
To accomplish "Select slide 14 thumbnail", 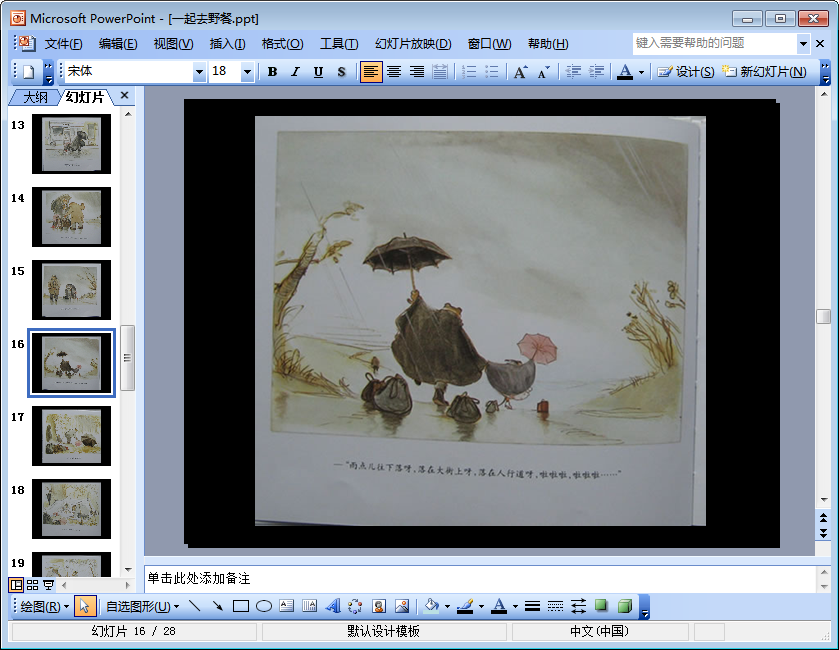I will (71, 217).
